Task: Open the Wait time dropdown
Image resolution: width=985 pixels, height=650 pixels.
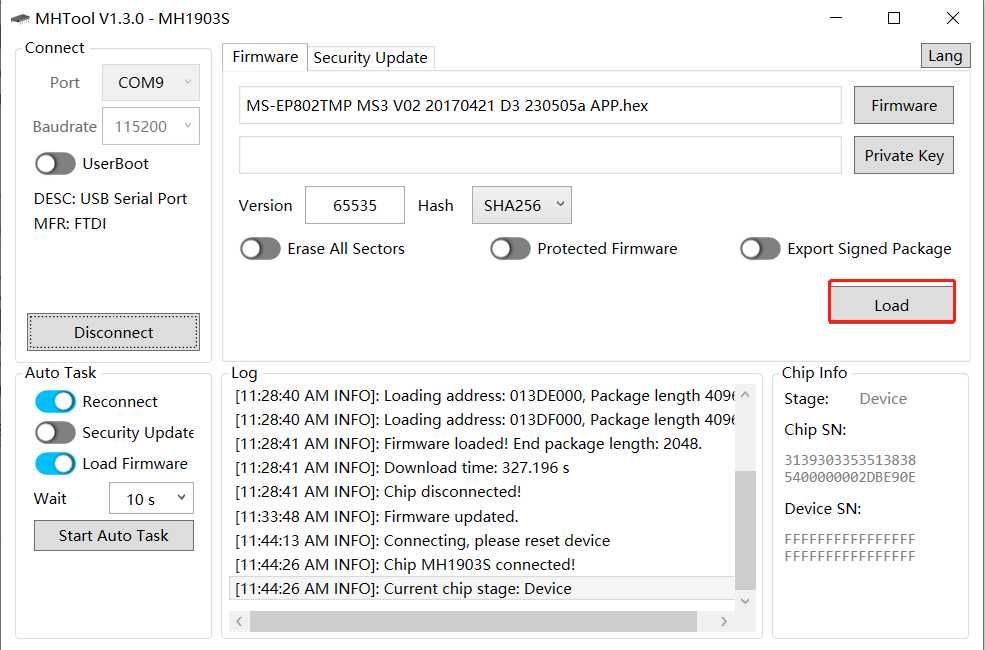Action: (x=151, y=499)
